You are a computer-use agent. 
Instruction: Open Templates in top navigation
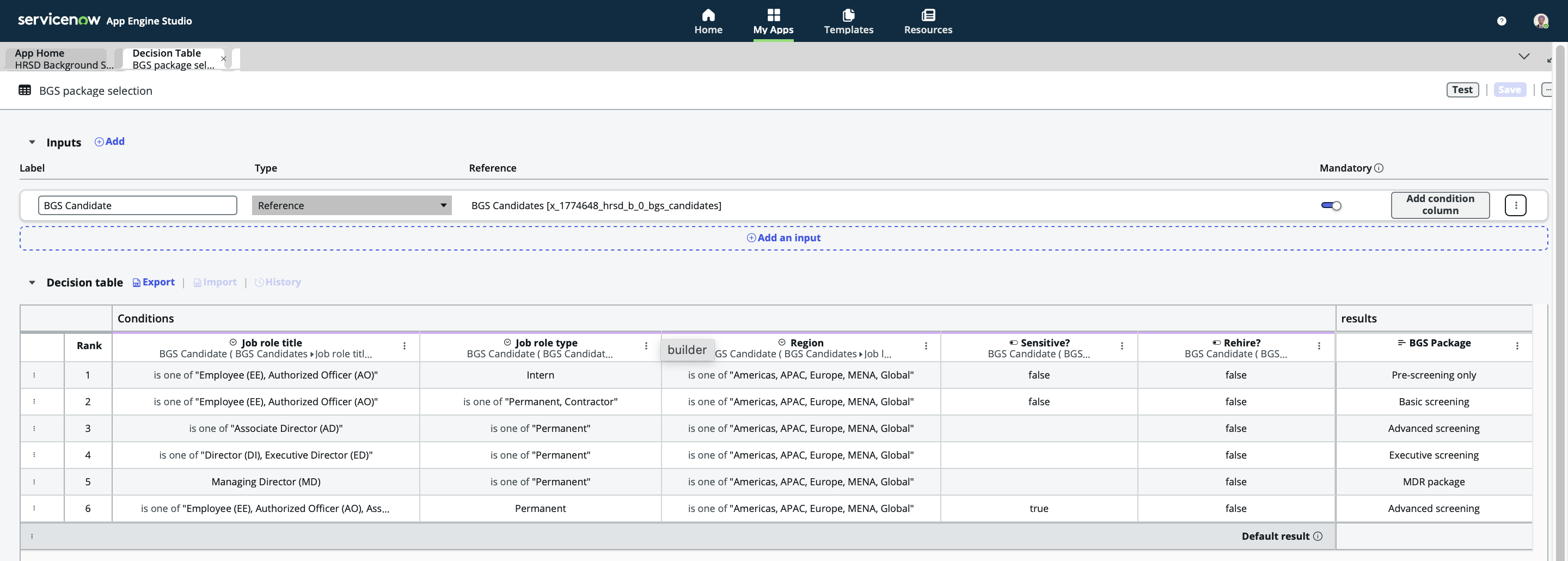[x=848, y=21]
